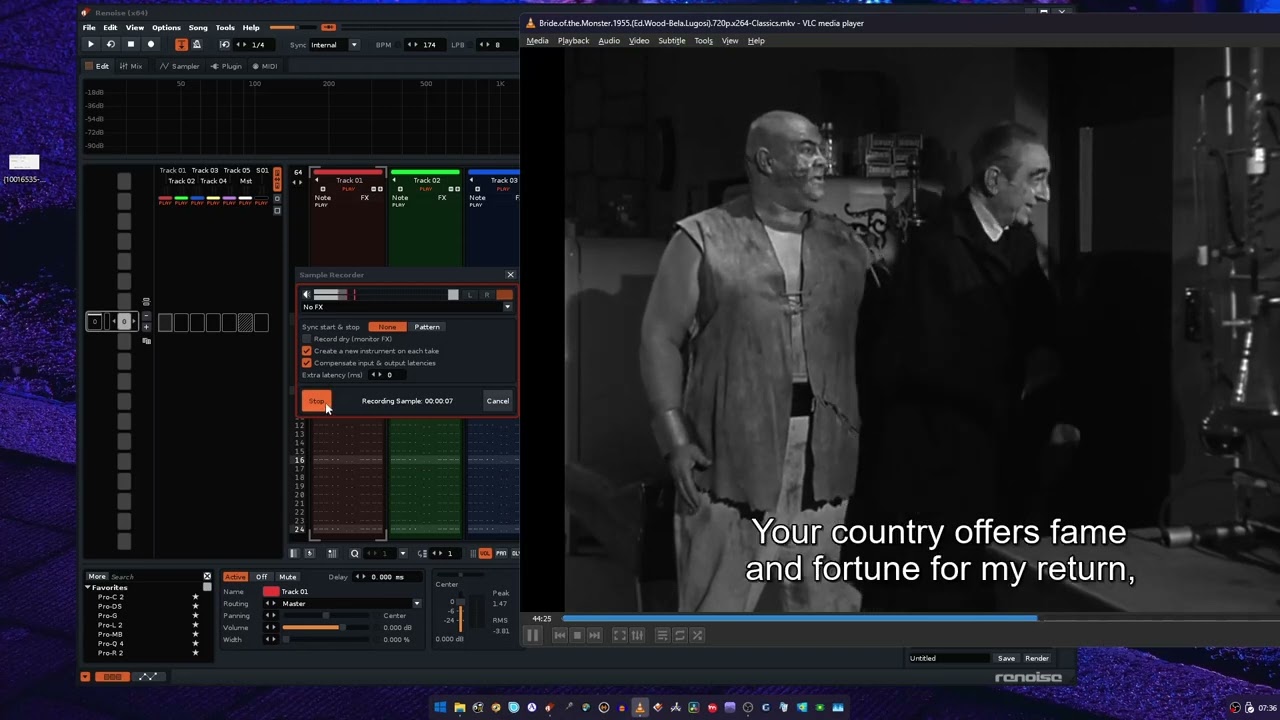Image resolution: width=1280 pixels, height=720 pixels.
Task: Expand the Routing Master dropdown
Action: coord(416,604)
